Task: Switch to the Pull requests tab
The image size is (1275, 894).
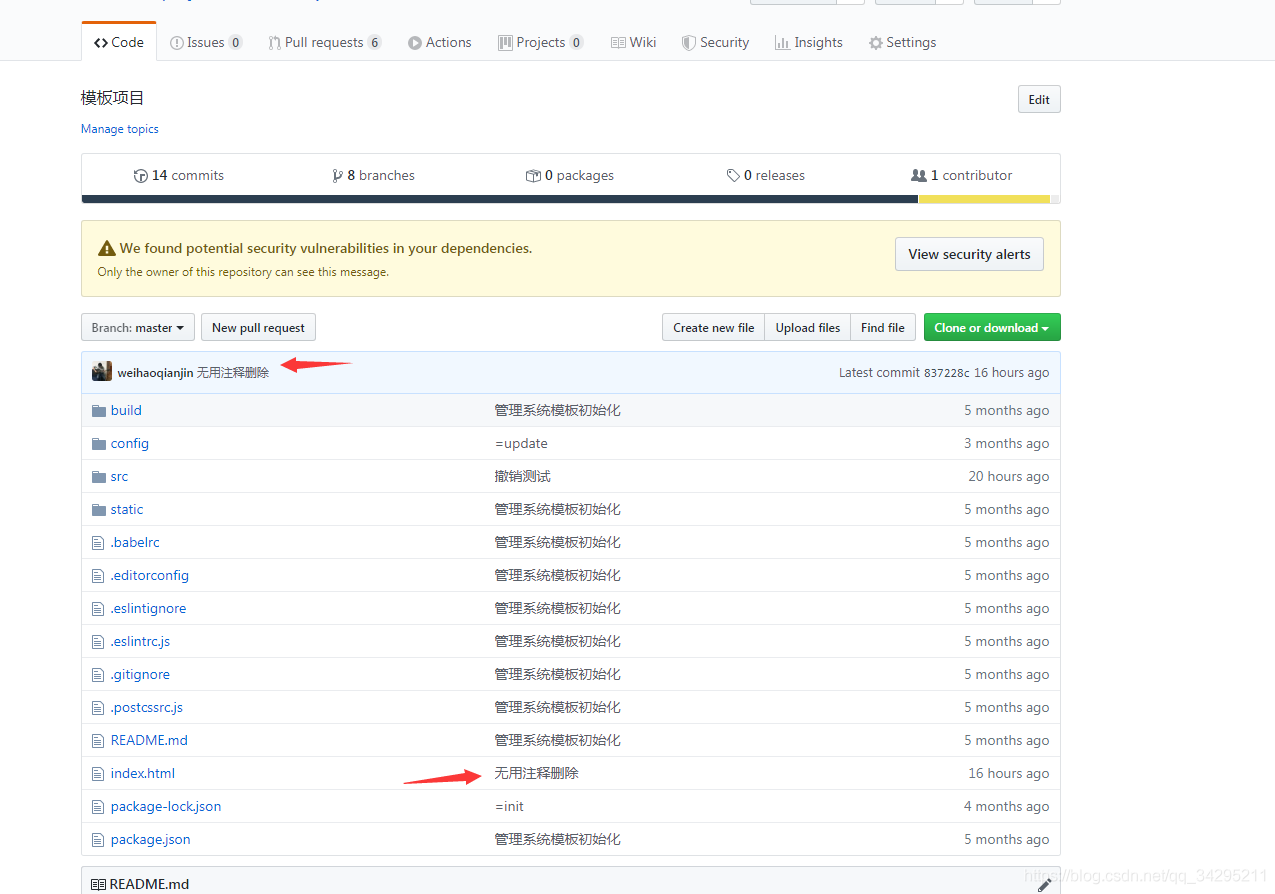Action: coord(324,42)
